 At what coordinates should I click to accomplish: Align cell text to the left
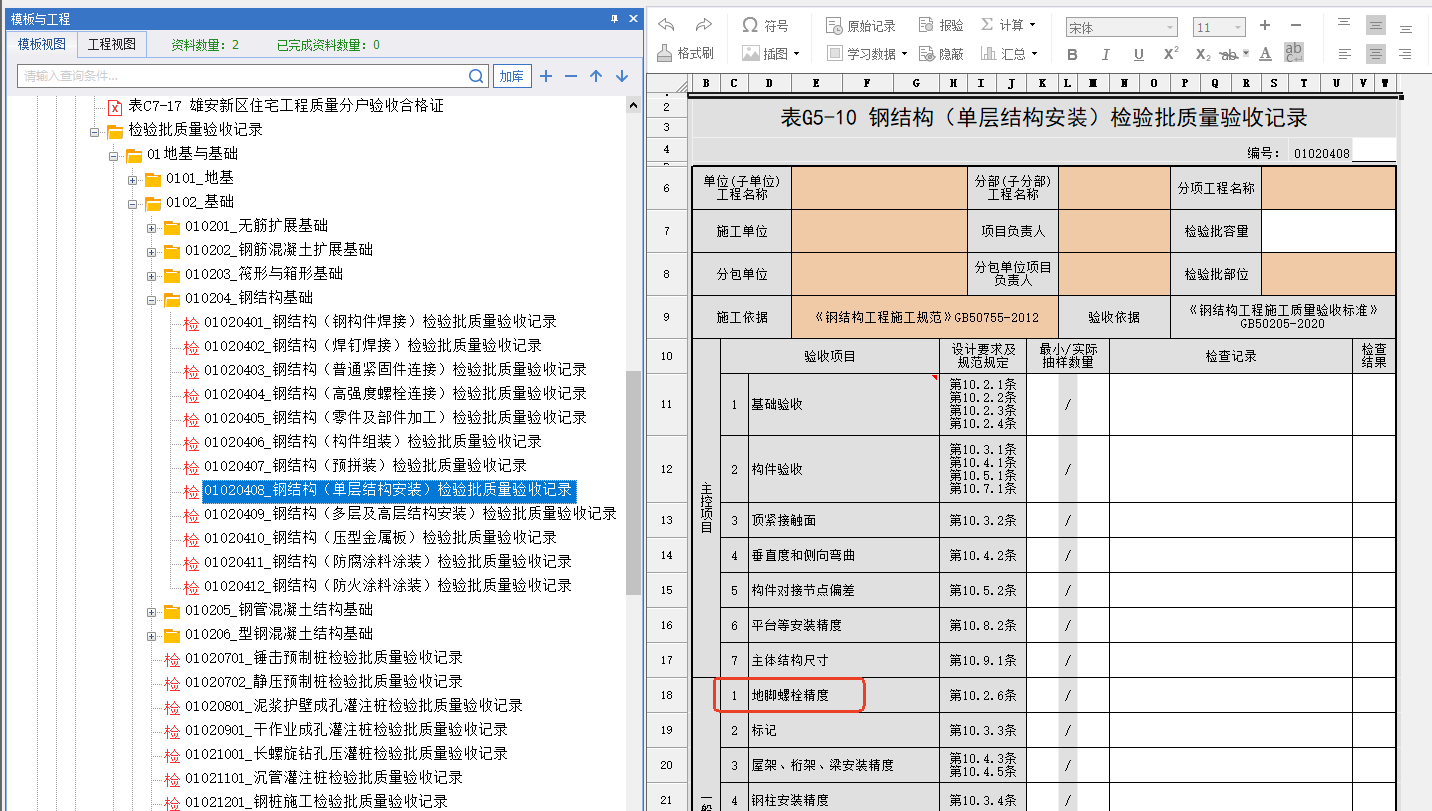click(x=1345, y=54)
